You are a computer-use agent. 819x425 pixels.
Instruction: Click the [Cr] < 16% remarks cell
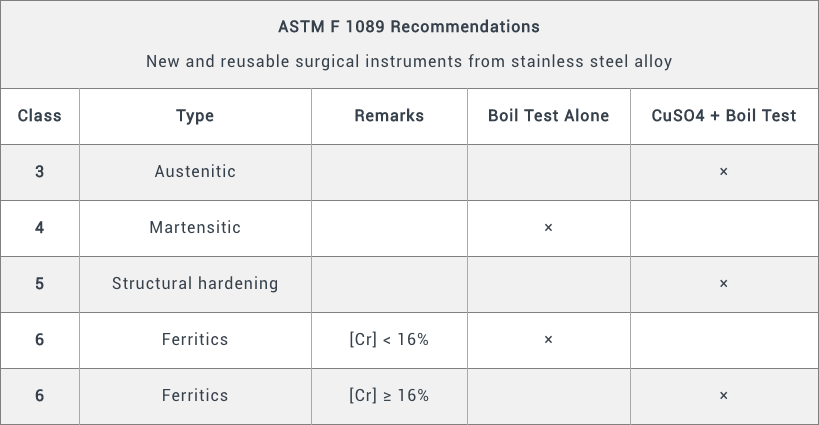click(x=389, y=340)
